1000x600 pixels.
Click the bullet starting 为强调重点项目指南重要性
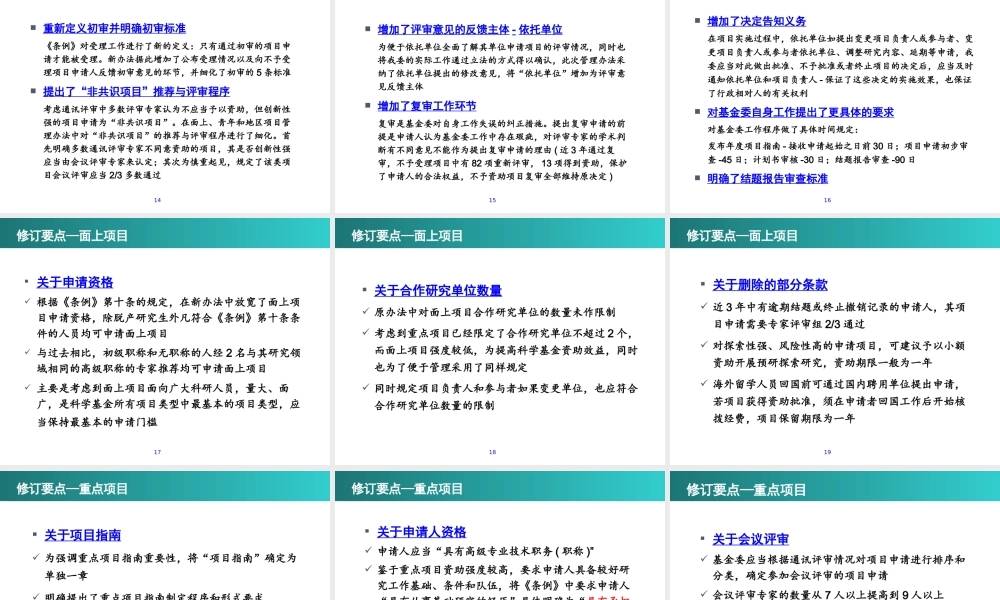click(x=170, y=567)
